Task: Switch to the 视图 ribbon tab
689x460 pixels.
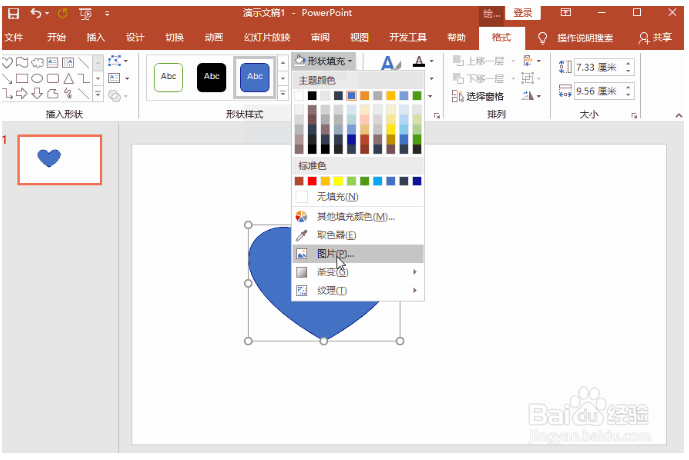Action: (359, 37)
